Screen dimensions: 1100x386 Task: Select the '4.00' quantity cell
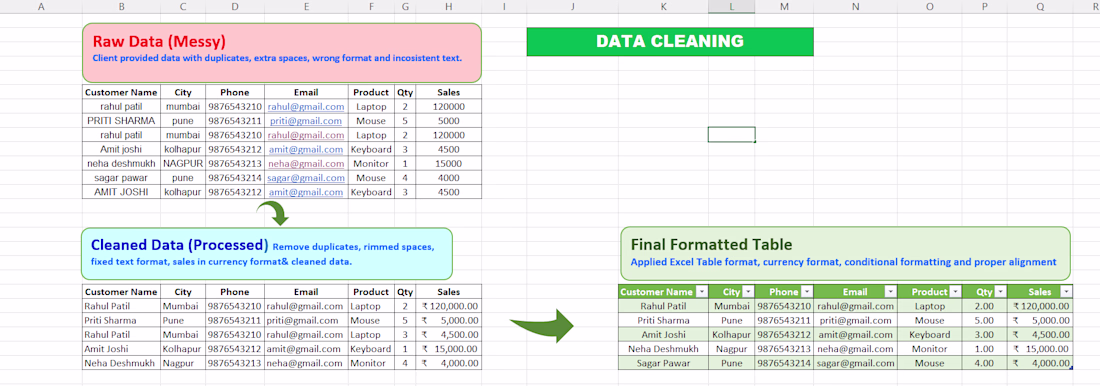(985, 363)
